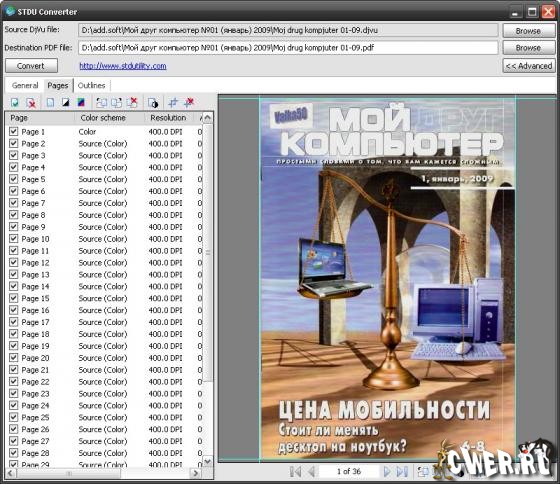Set source color scheme via blank page icon
This screenshot has height=484, width=560.
point(50,103)
